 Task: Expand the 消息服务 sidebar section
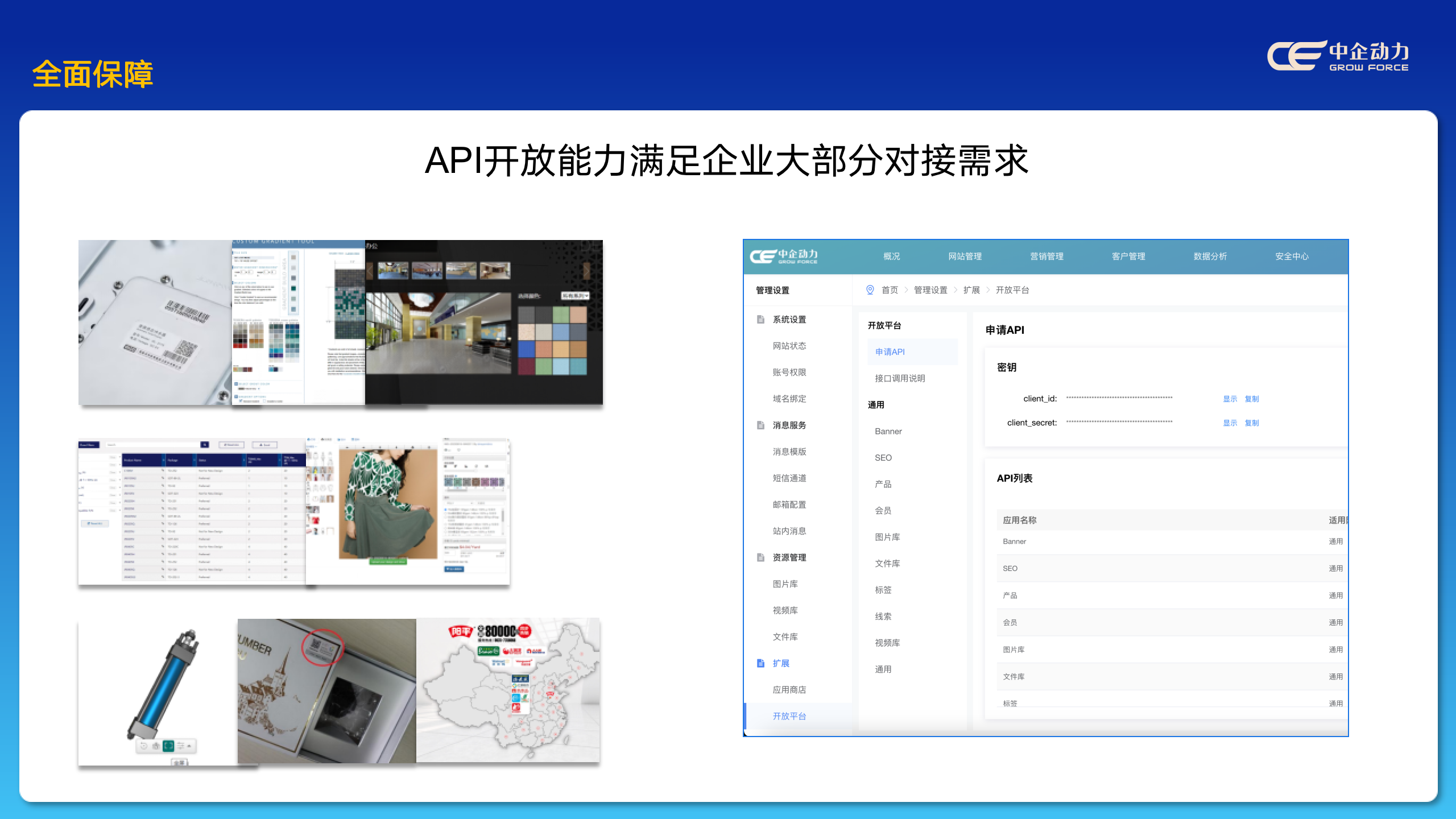(x=789, y=425)
